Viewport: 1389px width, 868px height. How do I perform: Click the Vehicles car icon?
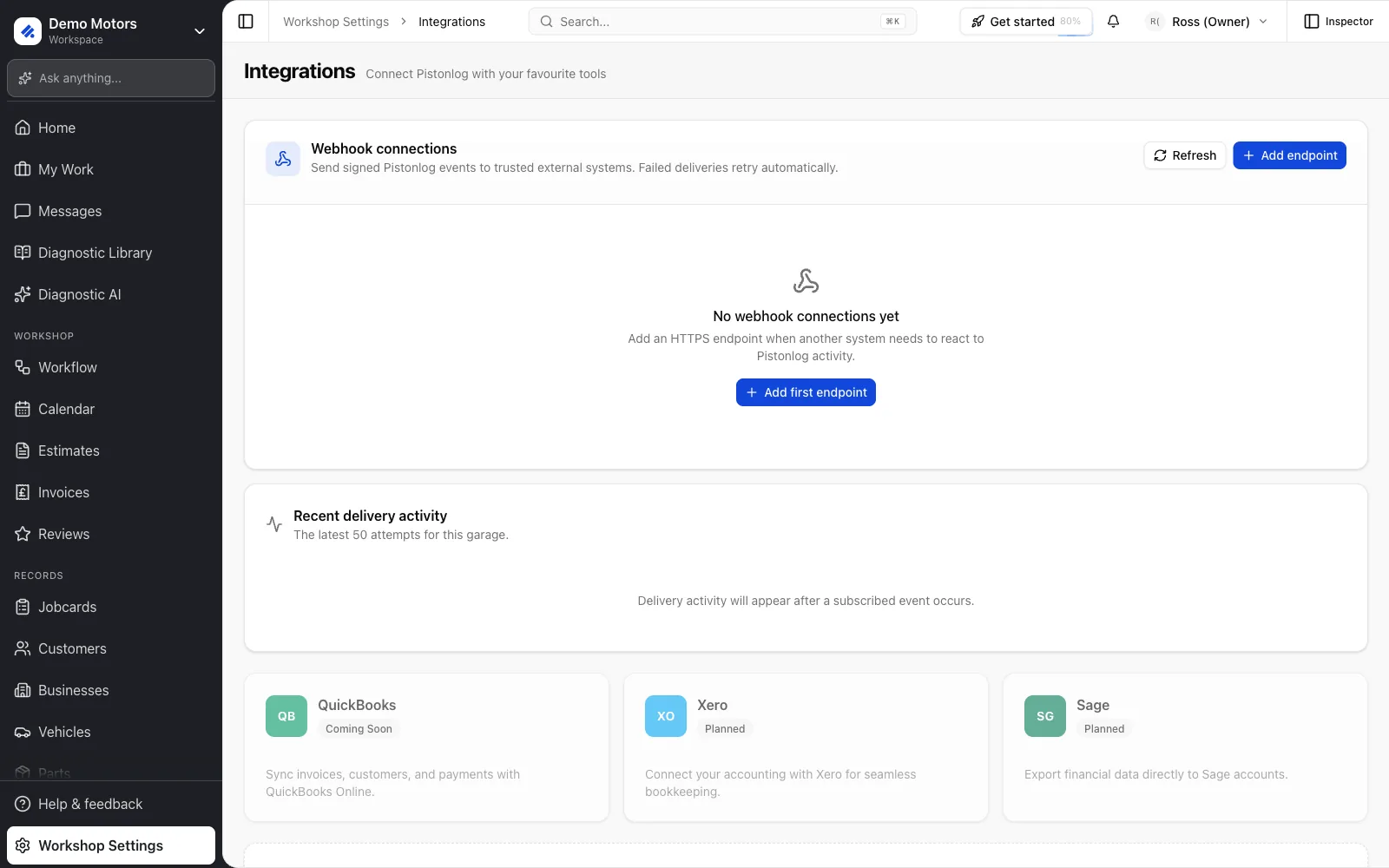pyautogui.click(x=23, y=732)
